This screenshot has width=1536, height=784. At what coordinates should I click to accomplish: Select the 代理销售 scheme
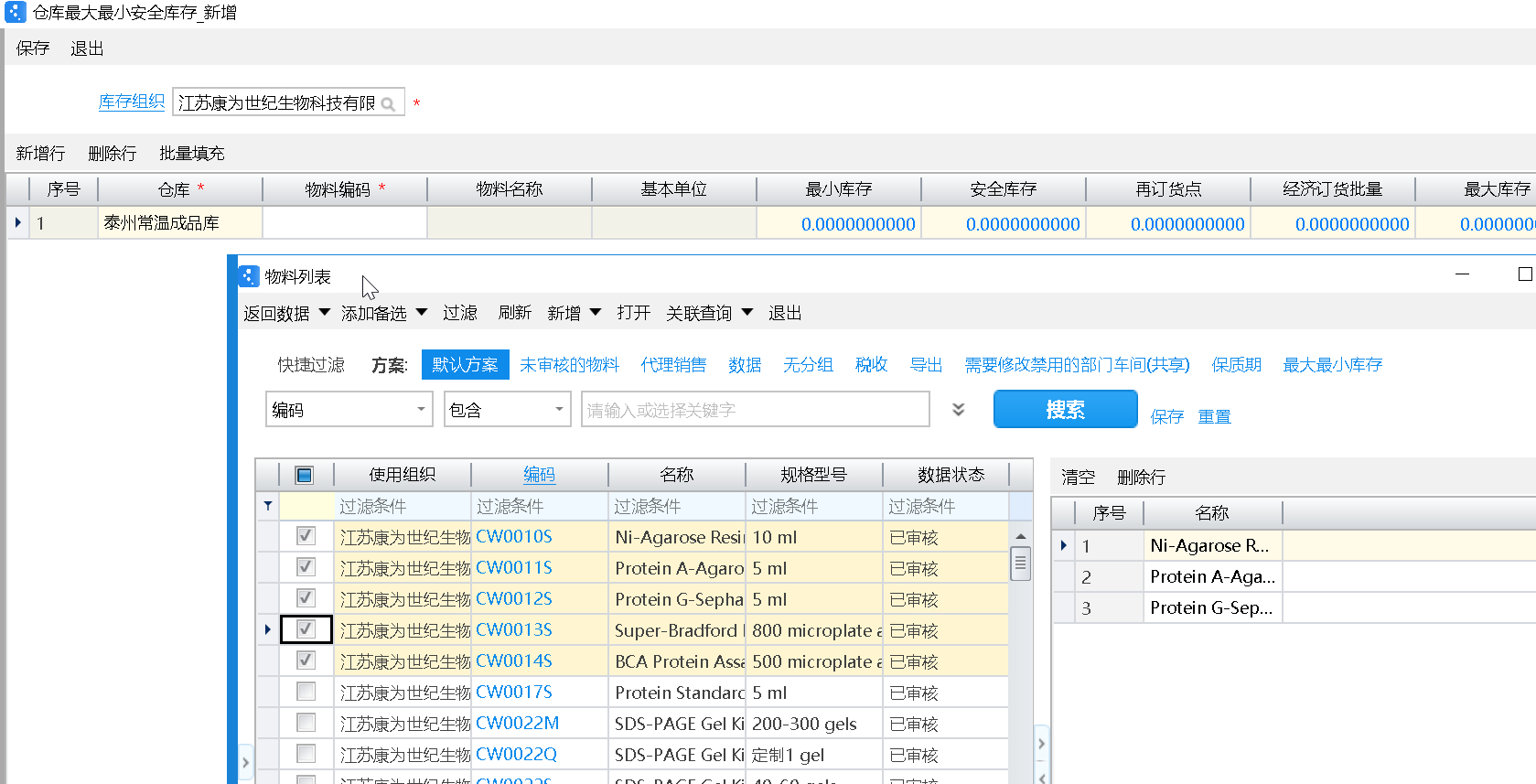673,364
